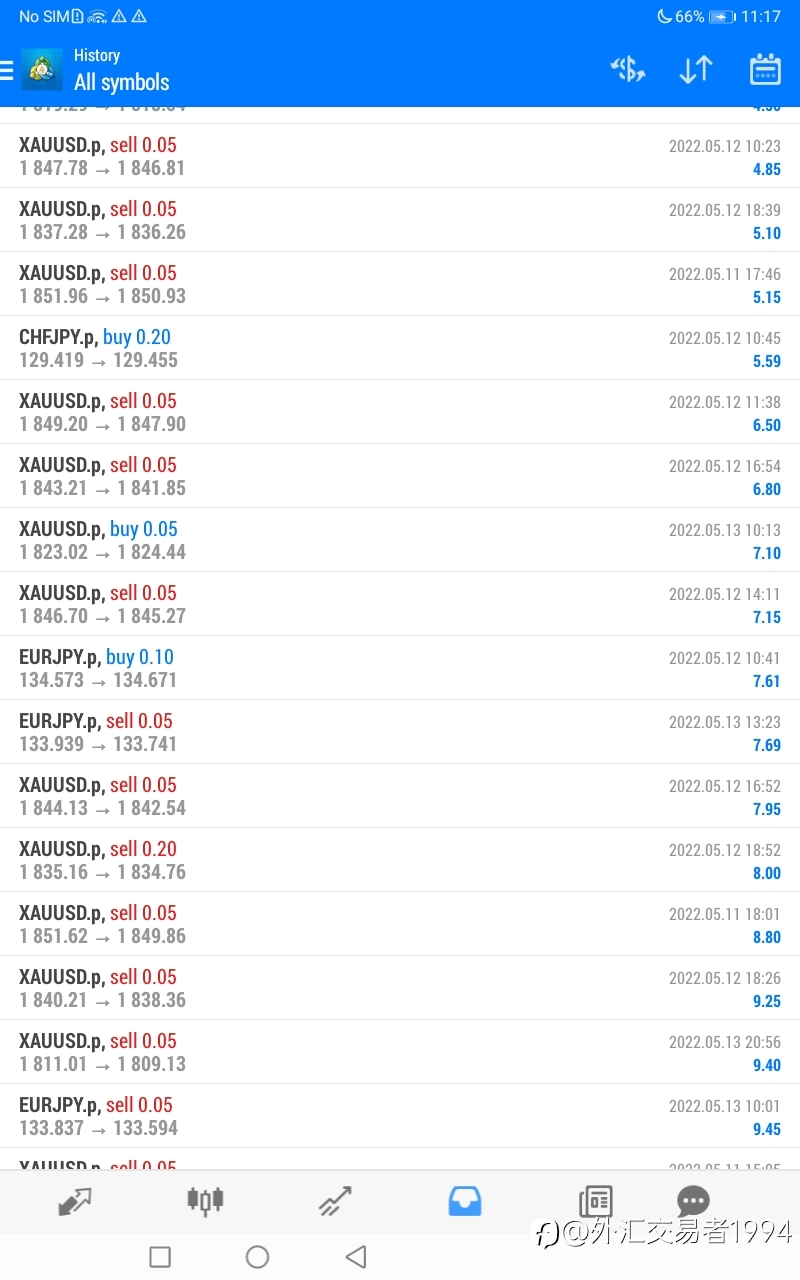
Task: Tap the Android back triangle button
Action: (356, 1257)
